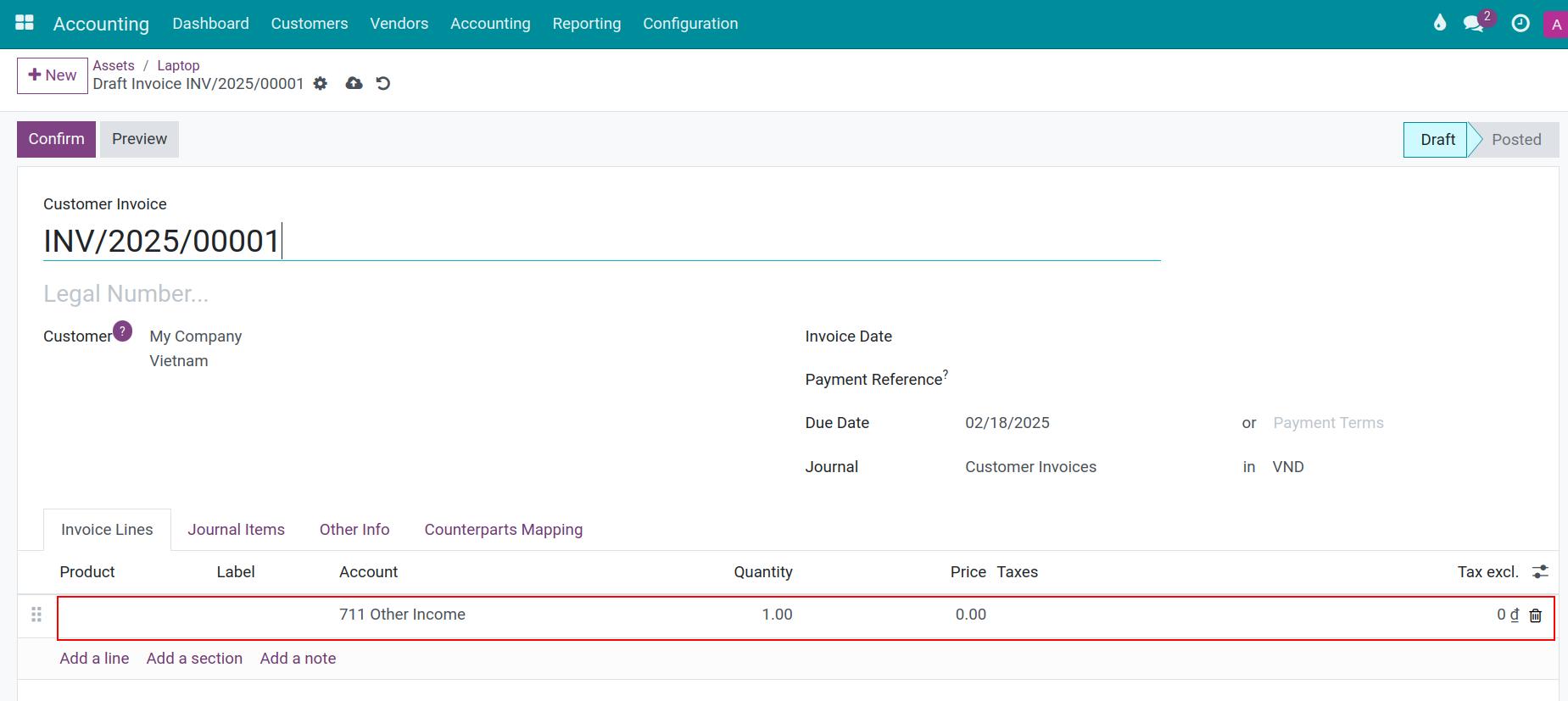The image size is (1568, 701).
Task: Open the Configuration menu
Action: [x=690, y=24]
